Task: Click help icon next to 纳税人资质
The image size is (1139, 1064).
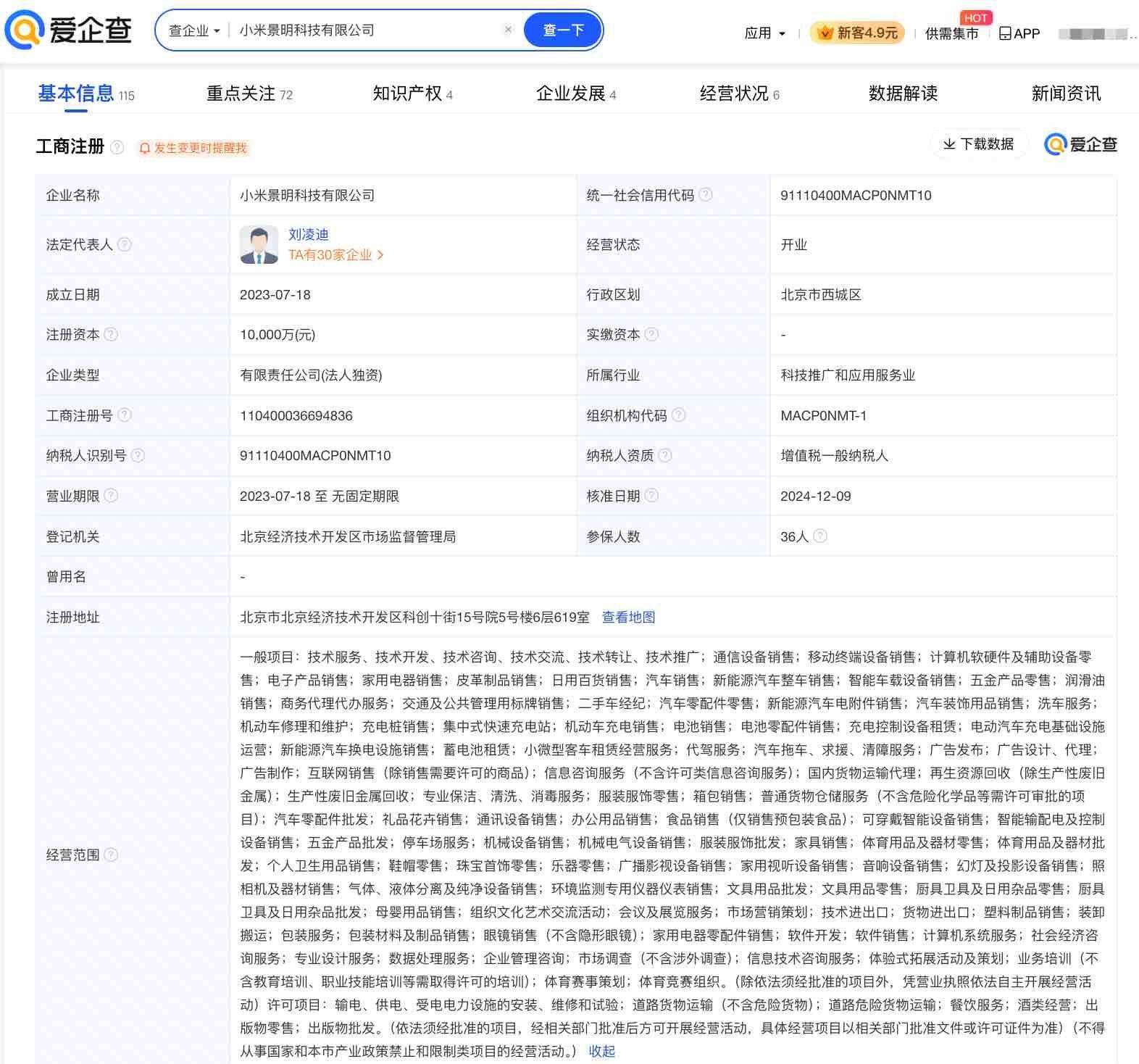Action: tap(665, 455)
